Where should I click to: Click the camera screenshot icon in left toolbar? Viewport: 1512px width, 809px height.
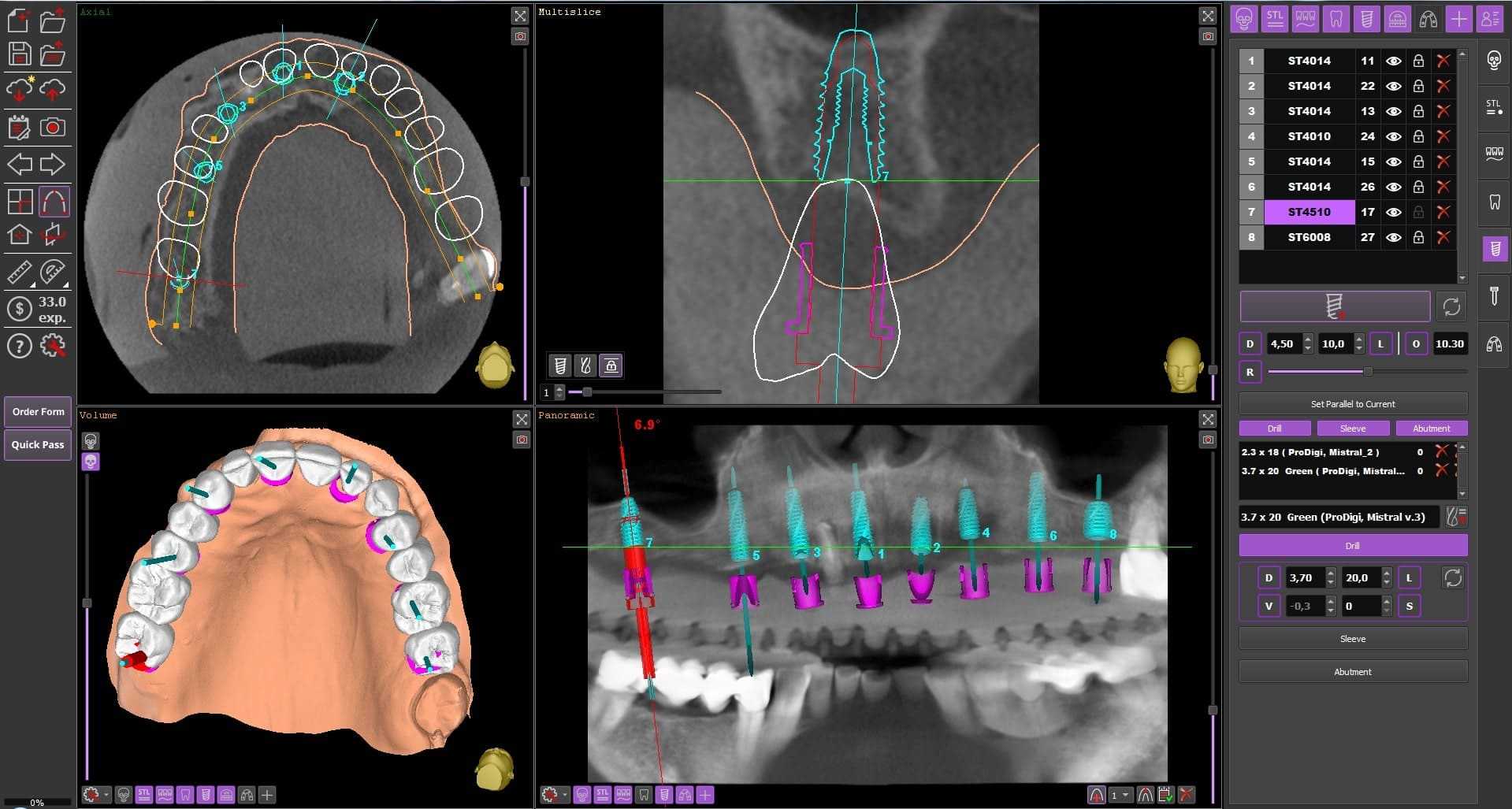(53, 127)
